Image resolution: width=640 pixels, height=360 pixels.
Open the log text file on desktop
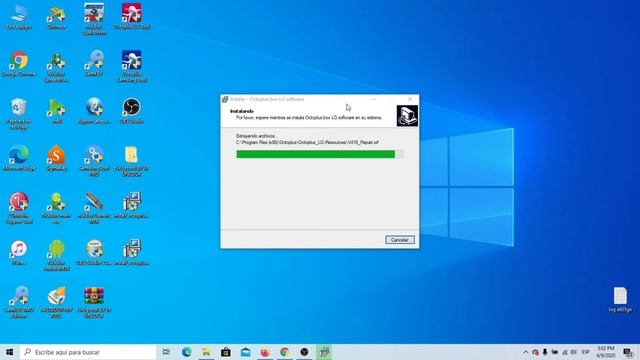pyautogui.click(x=620, y=300)
